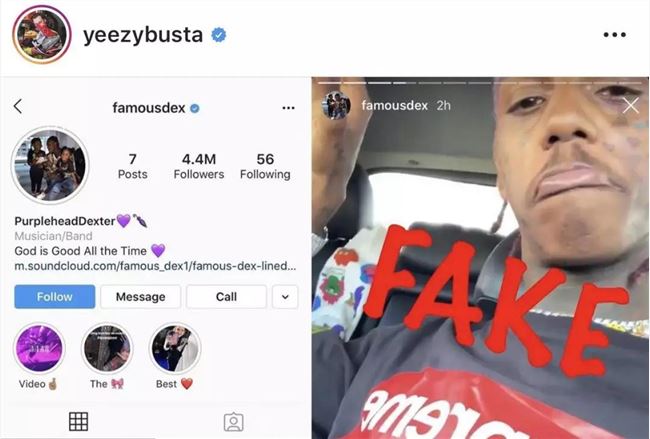
Task: Click the Call button
Action: 226,297
